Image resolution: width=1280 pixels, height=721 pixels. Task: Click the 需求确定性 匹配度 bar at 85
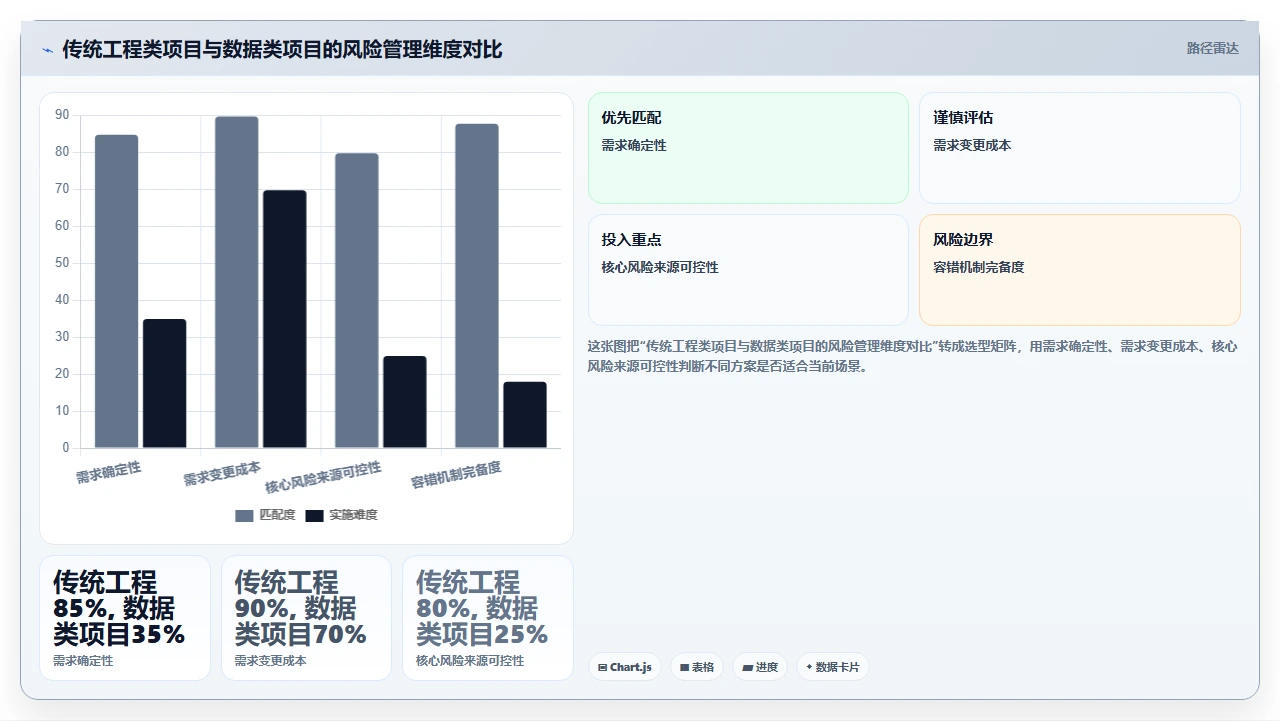tap(117, 291)
